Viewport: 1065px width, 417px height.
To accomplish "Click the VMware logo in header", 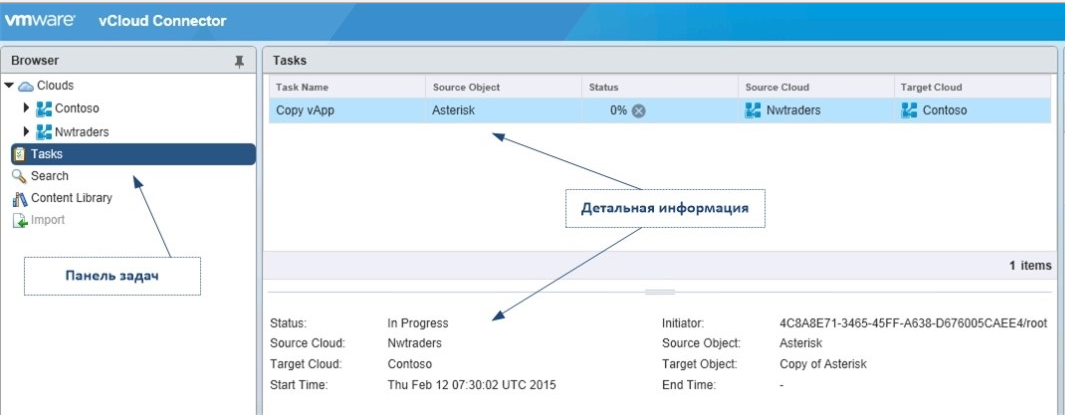I will pyautogui.click(x=40, y=20).
